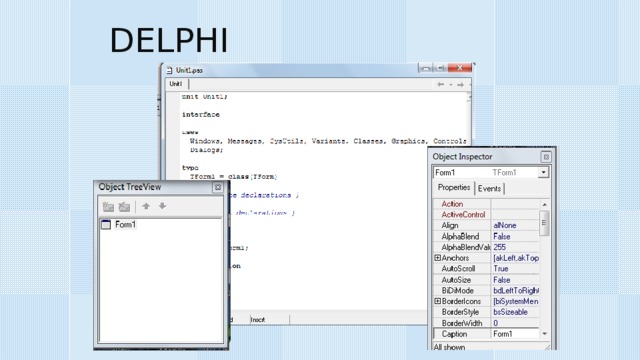Viewport: 640px width, 360px height.
Task: Select the Unit1 tab in code editor
Action: [176, 84]
